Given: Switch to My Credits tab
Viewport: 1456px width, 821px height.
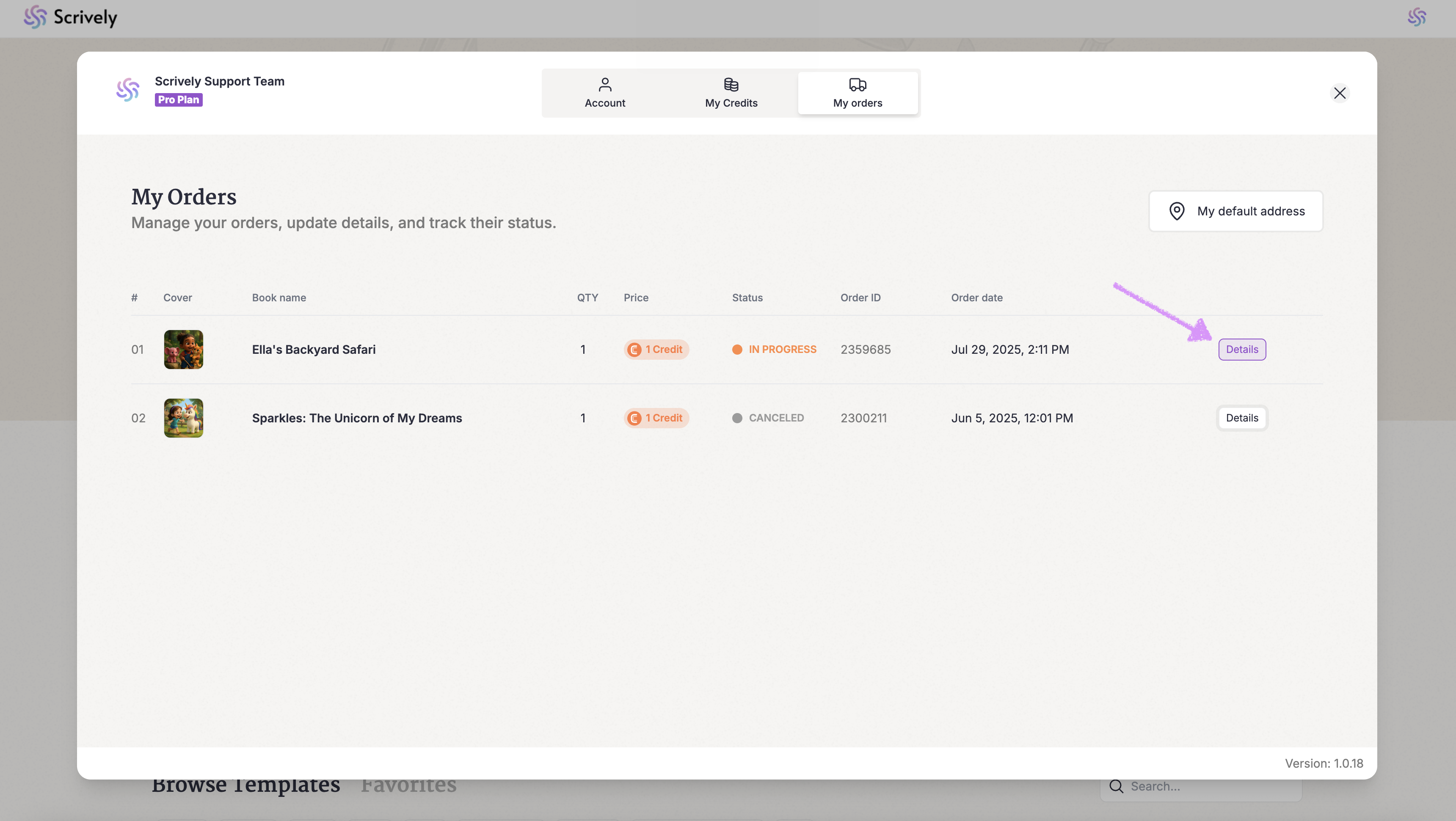Looking at the screenshot, I should (731, 93).
